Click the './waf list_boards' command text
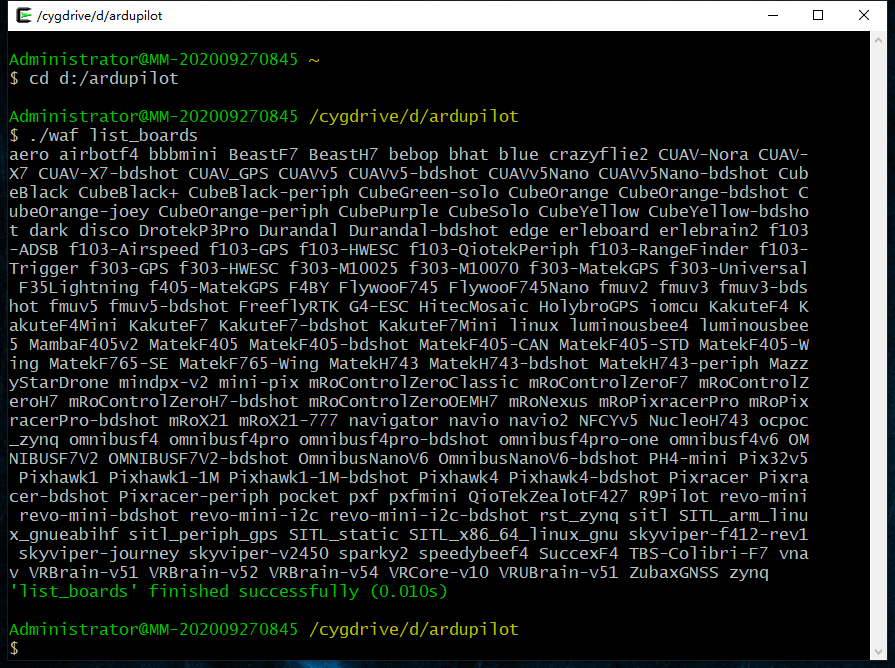The image size is (895, 668). pyautogui.click(x=114, y=135)
